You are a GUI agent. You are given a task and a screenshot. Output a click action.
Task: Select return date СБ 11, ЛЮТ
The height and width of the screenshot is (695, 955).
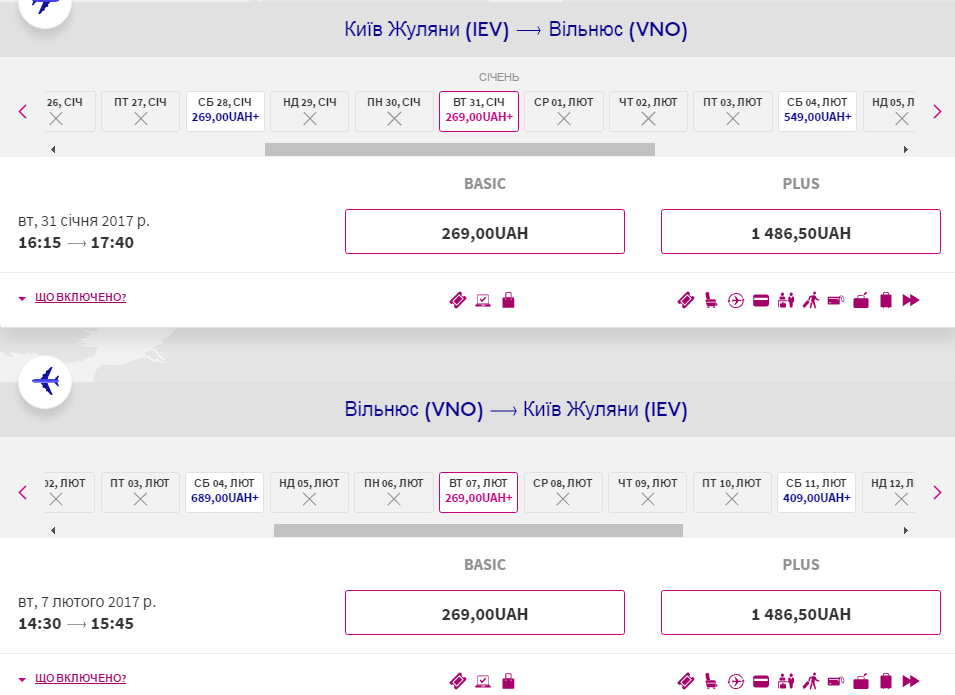pos(817,492)
